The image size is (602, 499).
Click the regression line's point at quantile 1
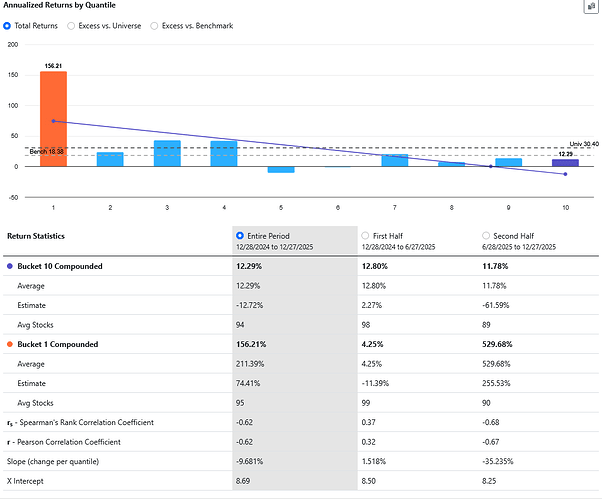53,121
